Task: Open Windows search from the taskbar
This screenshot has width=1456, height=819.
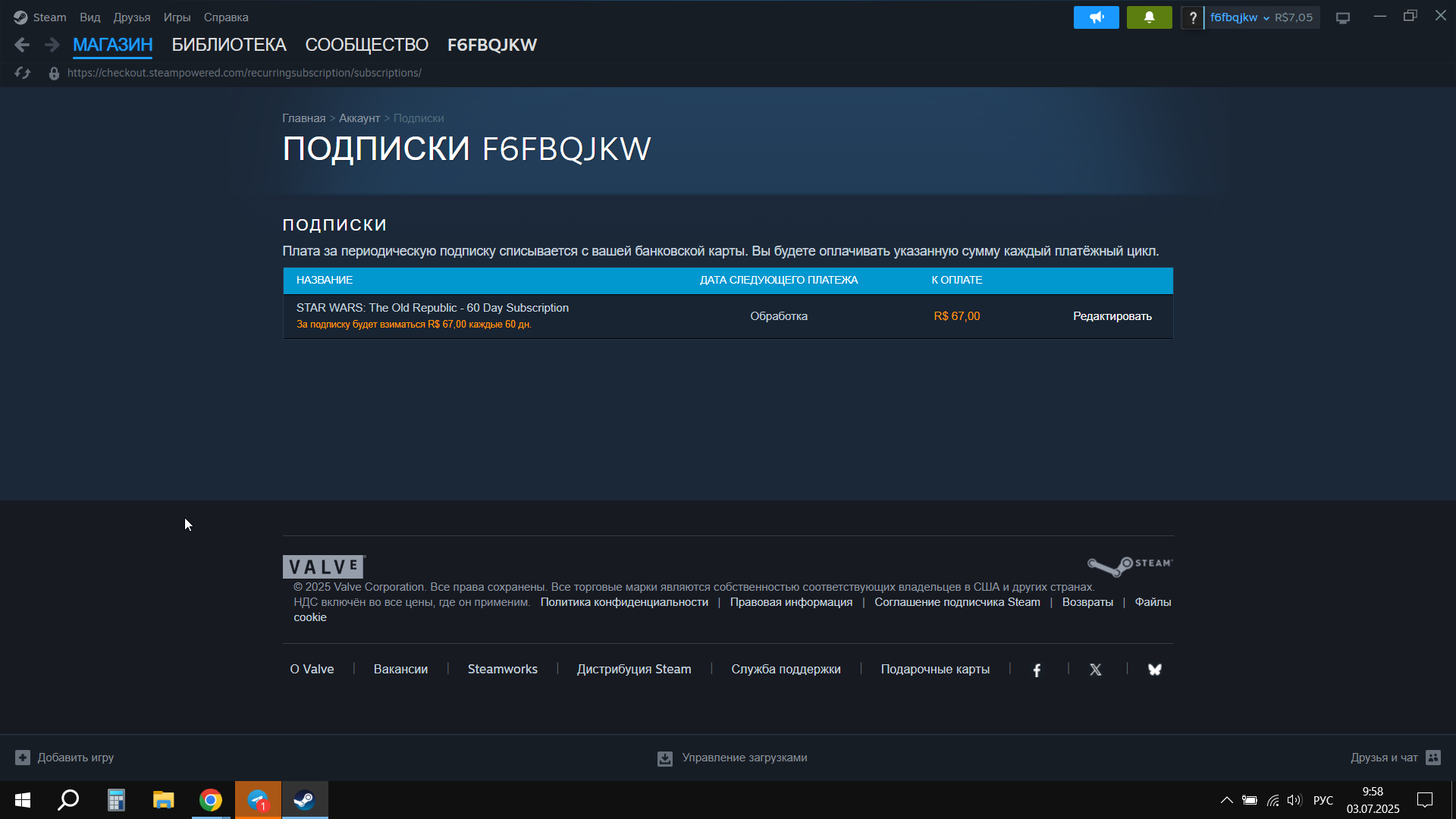Action: pyautogui.click(x=69, y=800)
